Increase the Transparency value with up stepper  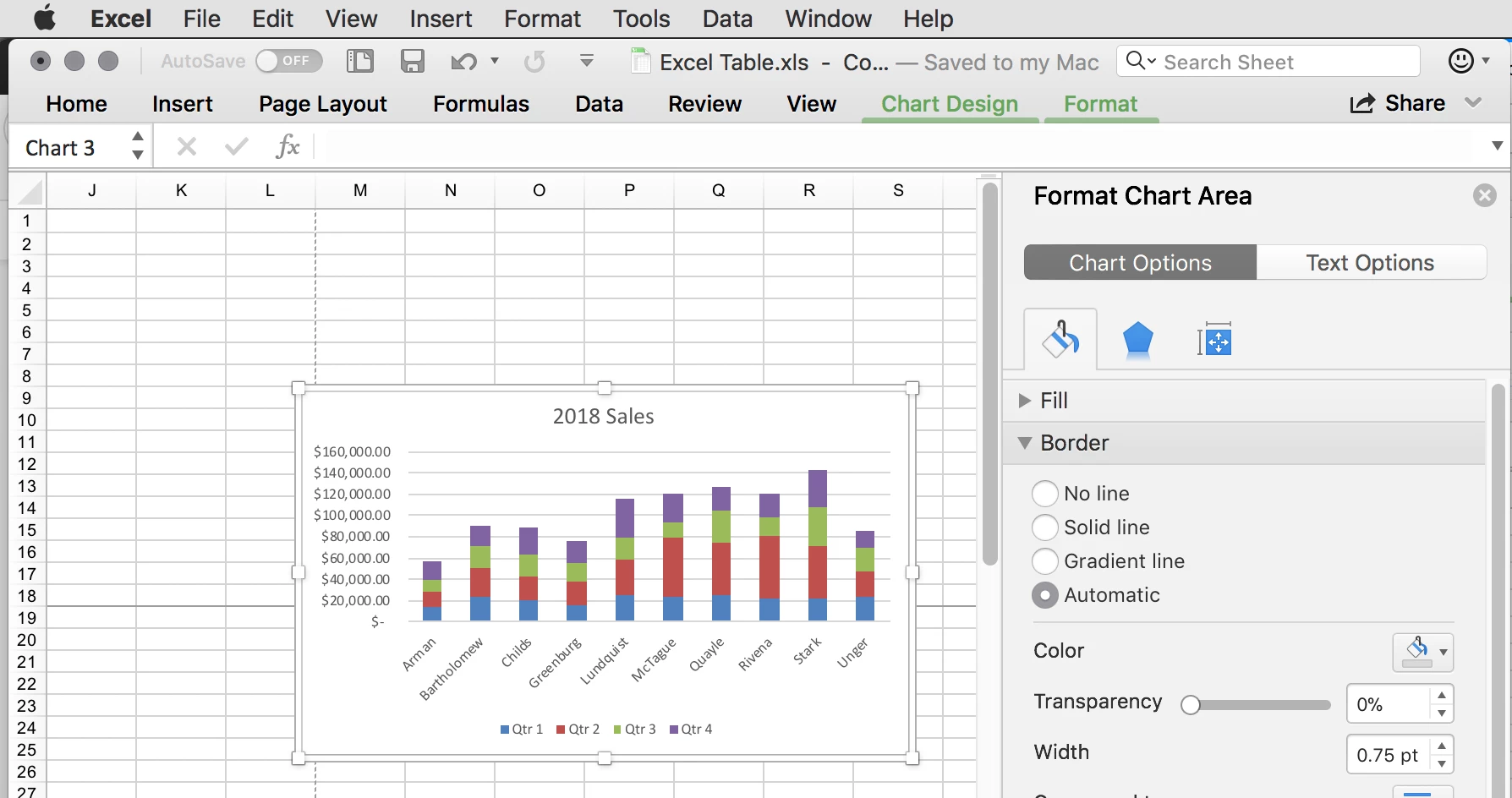[x=1442, y=695]
